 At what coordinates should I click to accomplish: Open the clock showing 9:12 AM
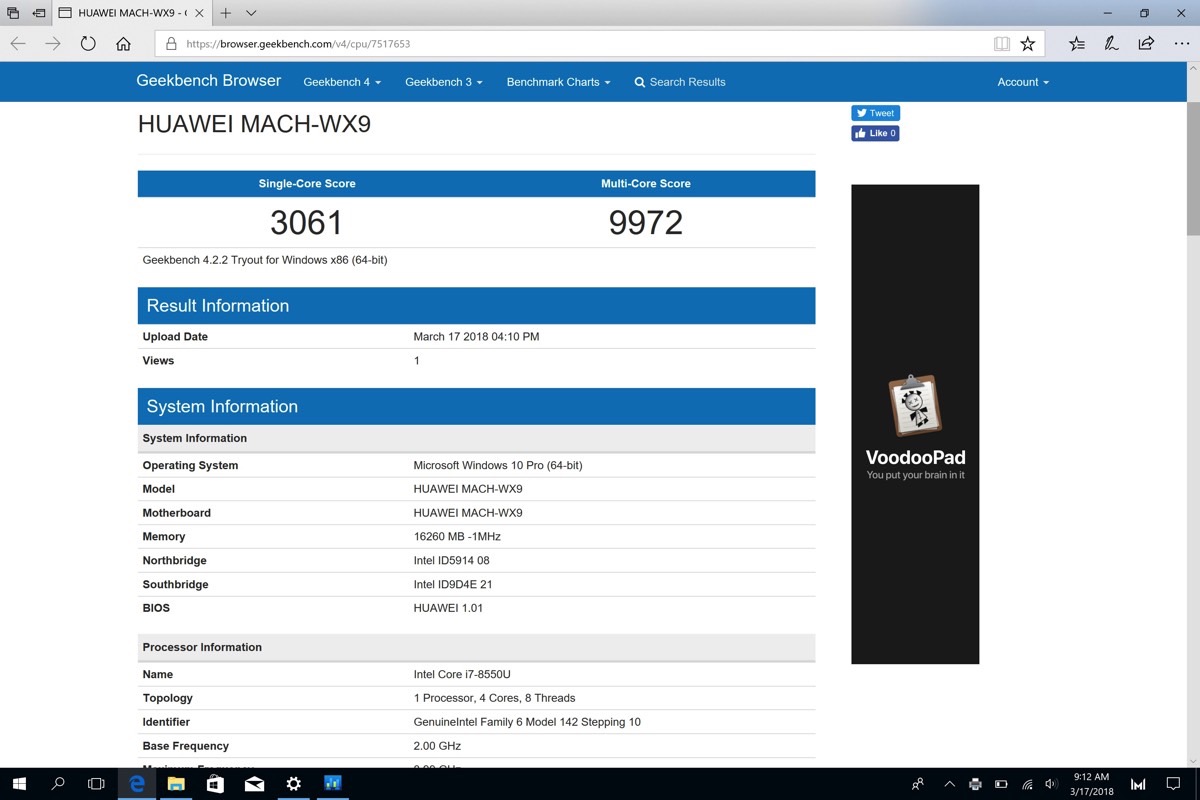[x=1091, y=784]
